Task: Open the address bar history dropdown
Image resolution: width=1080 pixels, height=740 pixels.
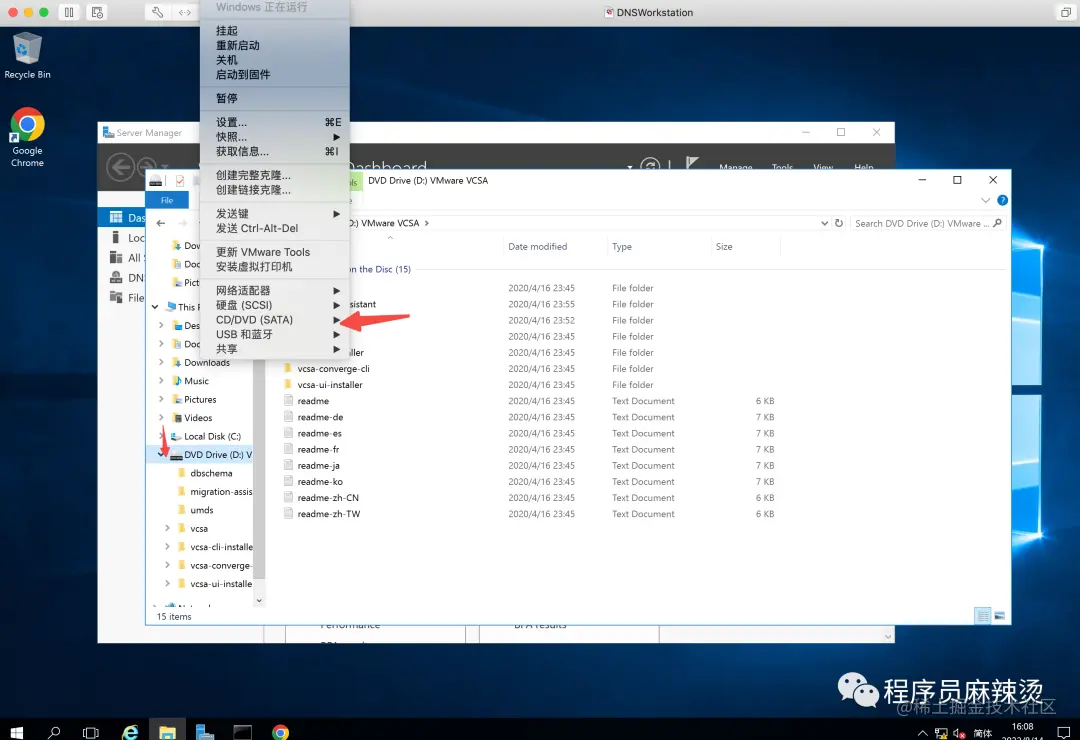Action: tap(824, 223)
